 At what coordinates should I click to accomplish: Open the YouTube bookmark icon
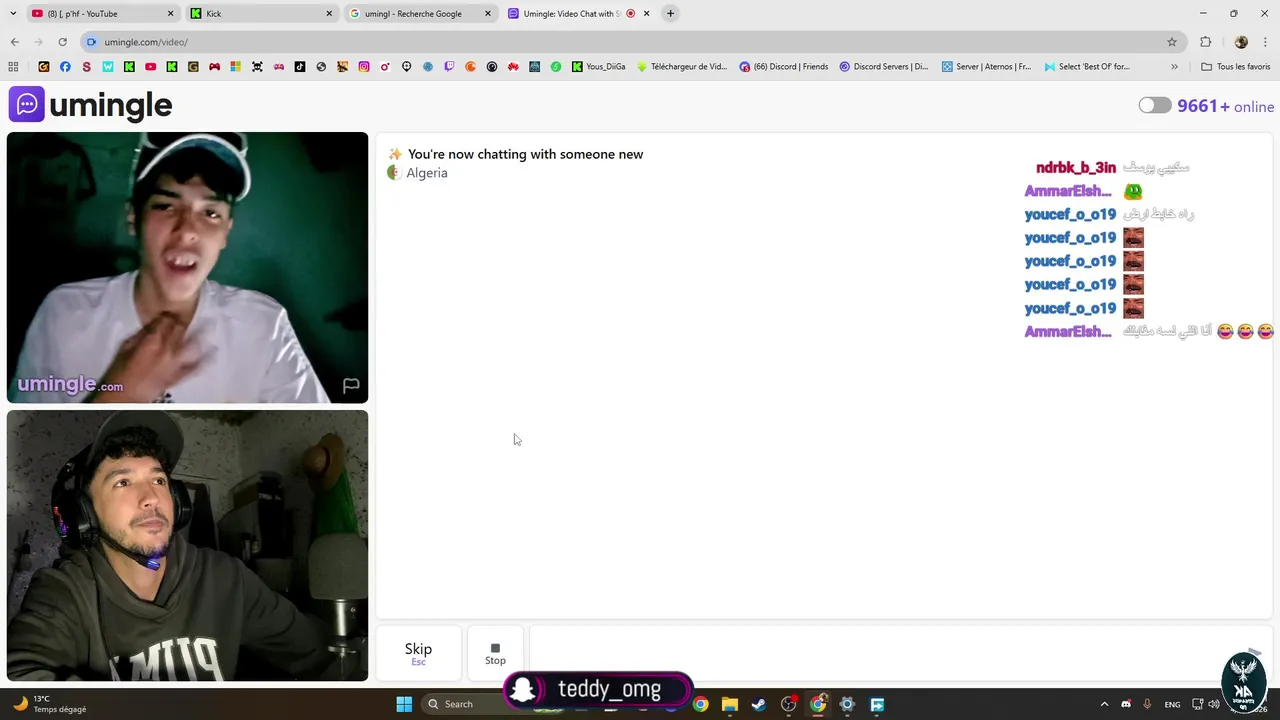coord(150,67)
